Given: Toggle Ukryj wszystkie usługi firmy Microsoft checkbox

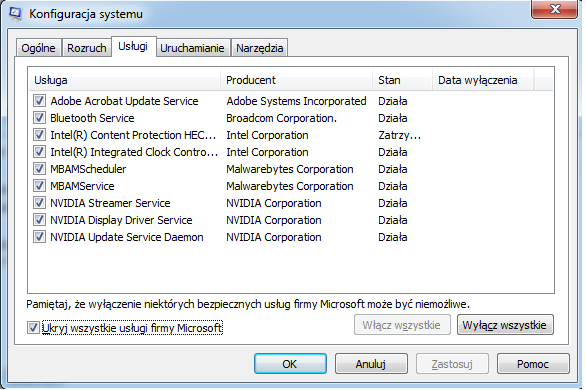Looking at the screenshot, I should point(33,328).
